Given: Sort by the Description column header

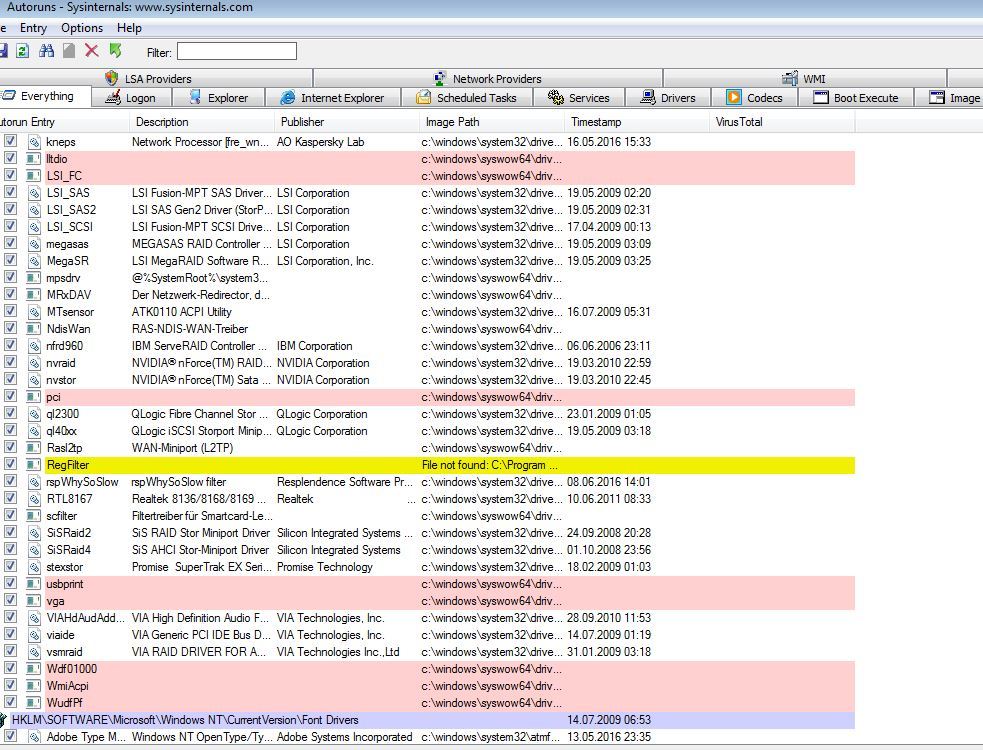Looking at the screenshot, I should tap(201, 122).
